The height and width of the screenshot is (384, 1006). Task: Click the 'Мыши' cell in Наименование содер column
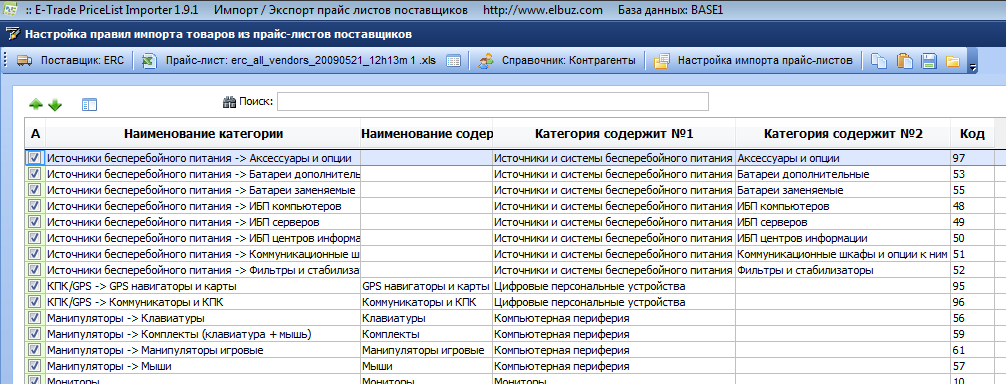427,366
